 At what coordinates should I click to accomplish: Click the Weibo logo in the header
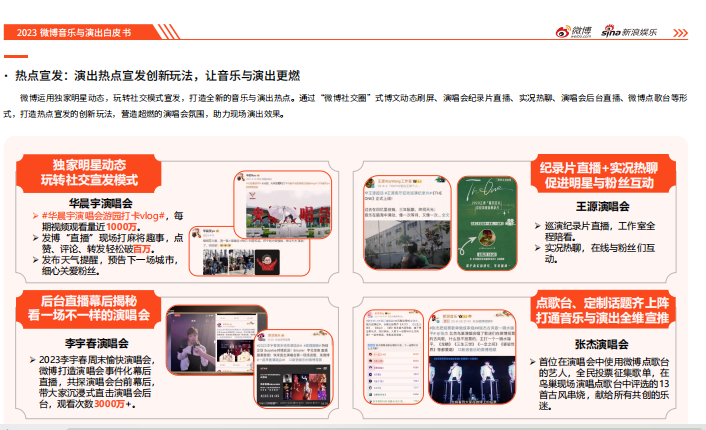coord(575,31)
